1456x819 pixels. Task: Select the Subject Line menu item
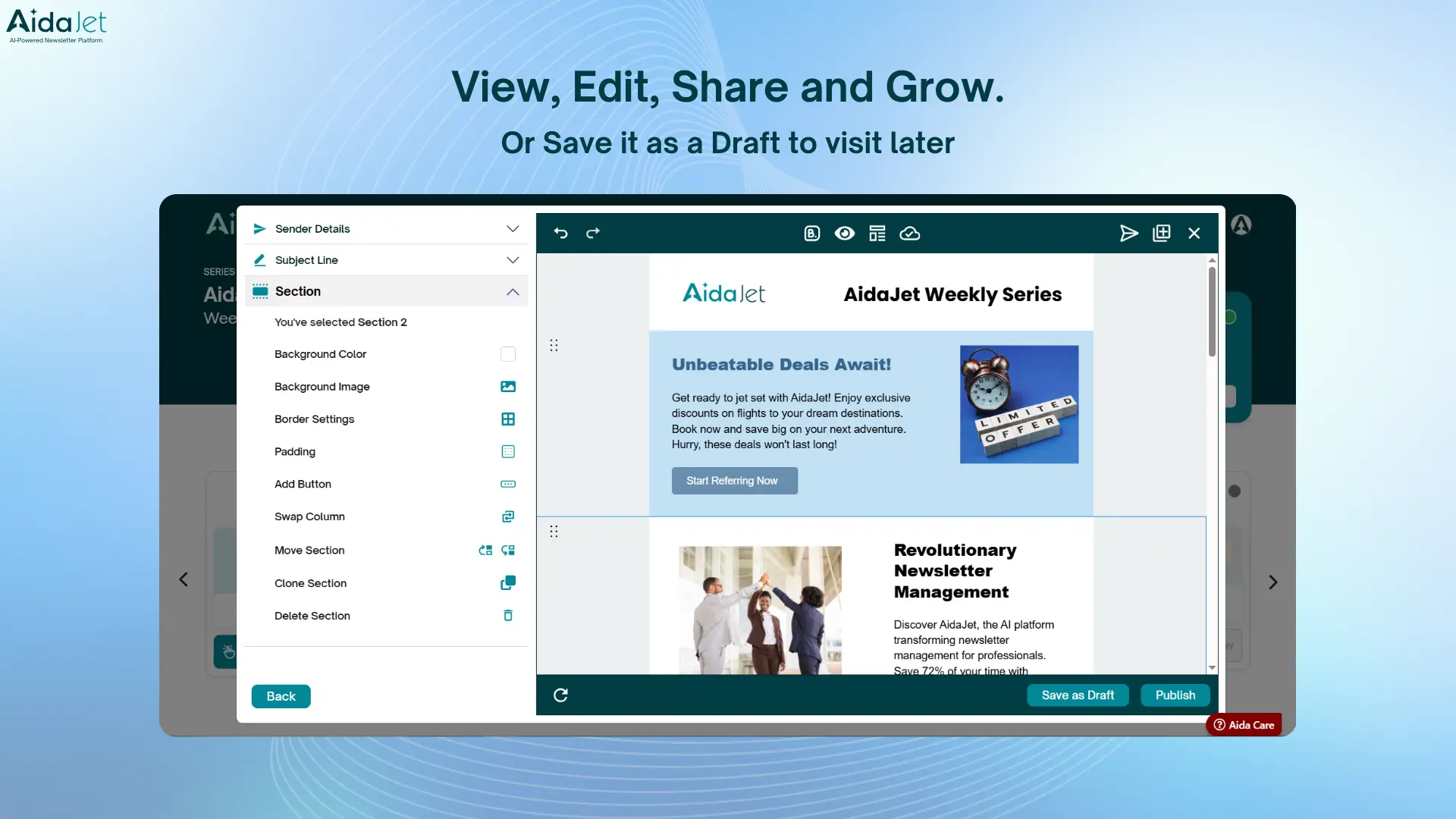[387, 260]
